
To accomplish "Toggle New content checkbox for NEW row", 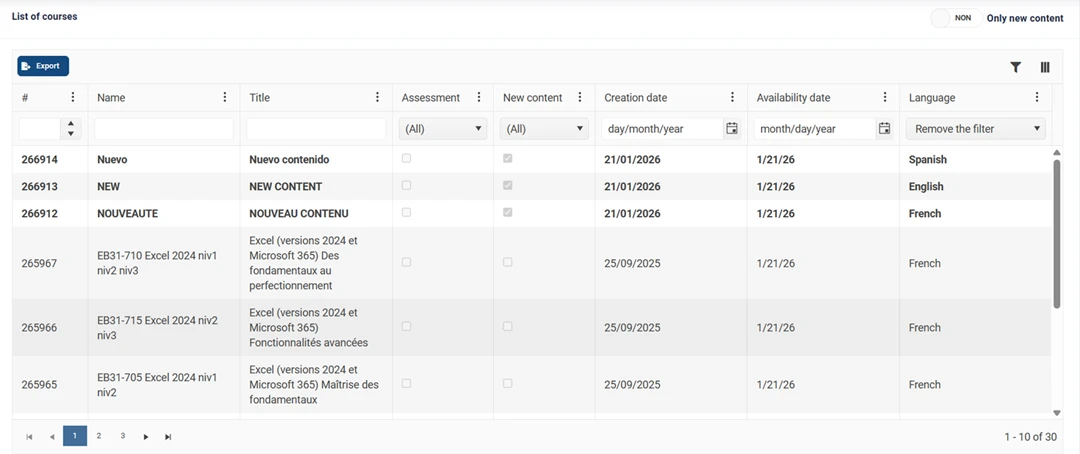I will point(508,185).
